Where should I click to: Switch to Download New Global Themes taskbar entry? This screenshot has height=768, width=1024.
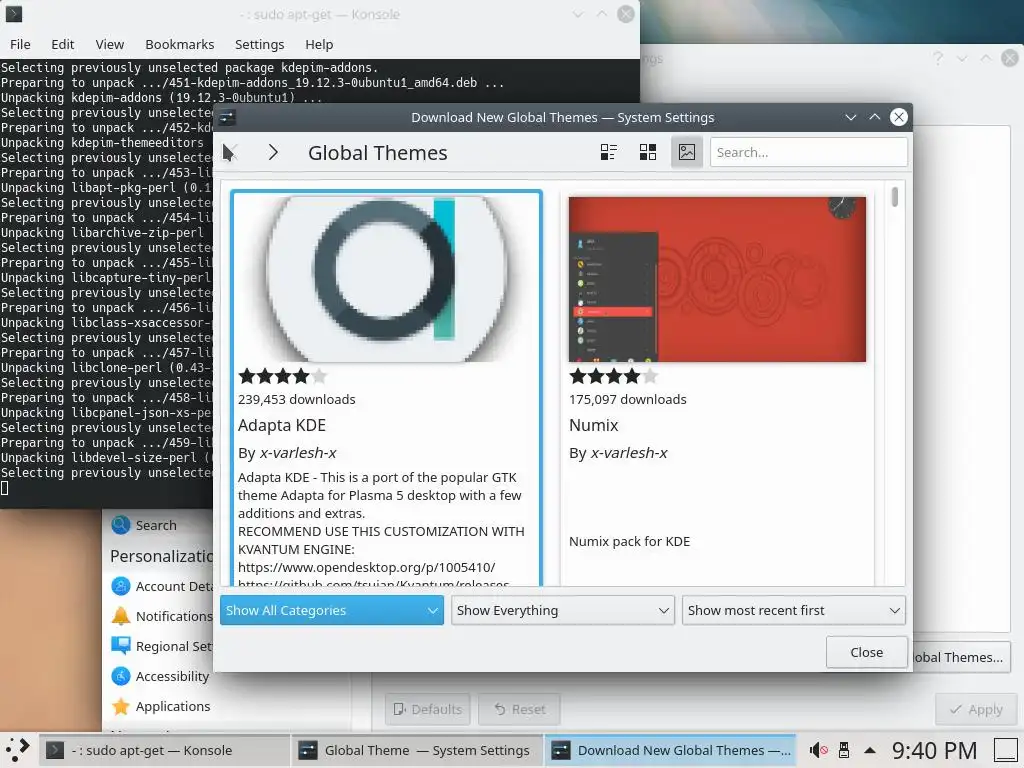click(670, 750)
